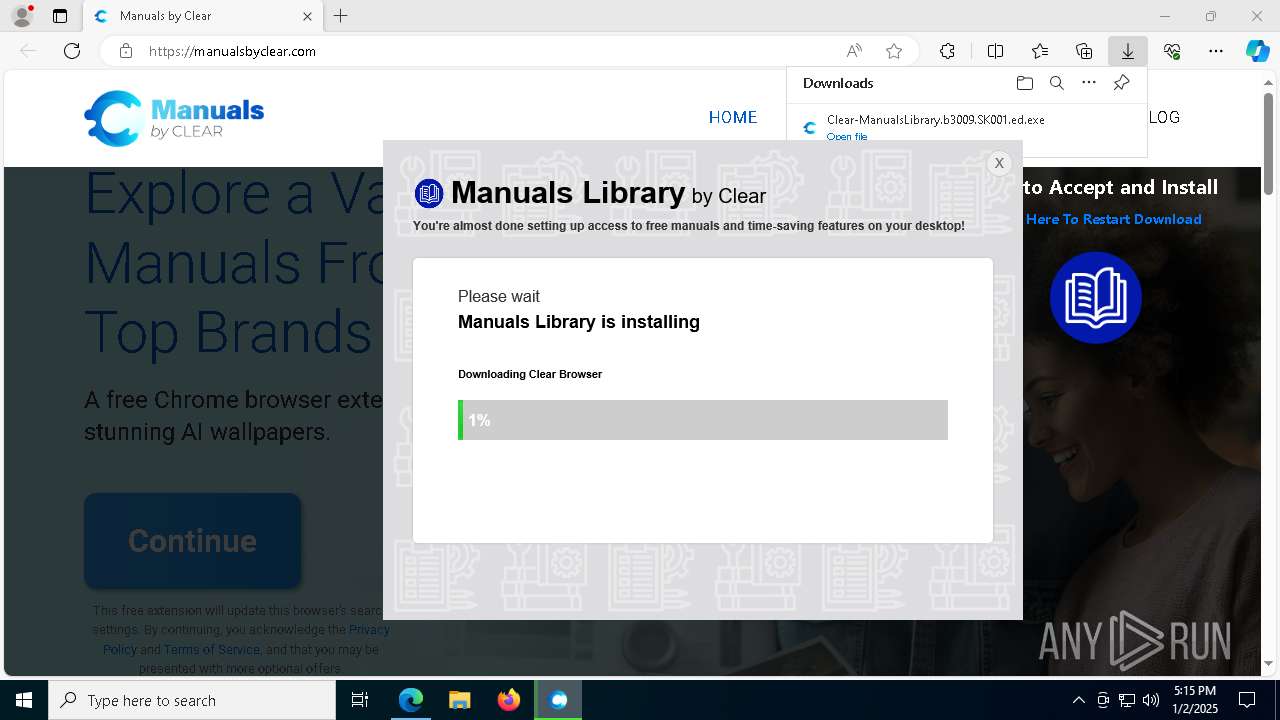Open Copilot icon in toolbar
Image resolution: width=1280 pixels, height=720 pixels.
(x=1257, y=51)
